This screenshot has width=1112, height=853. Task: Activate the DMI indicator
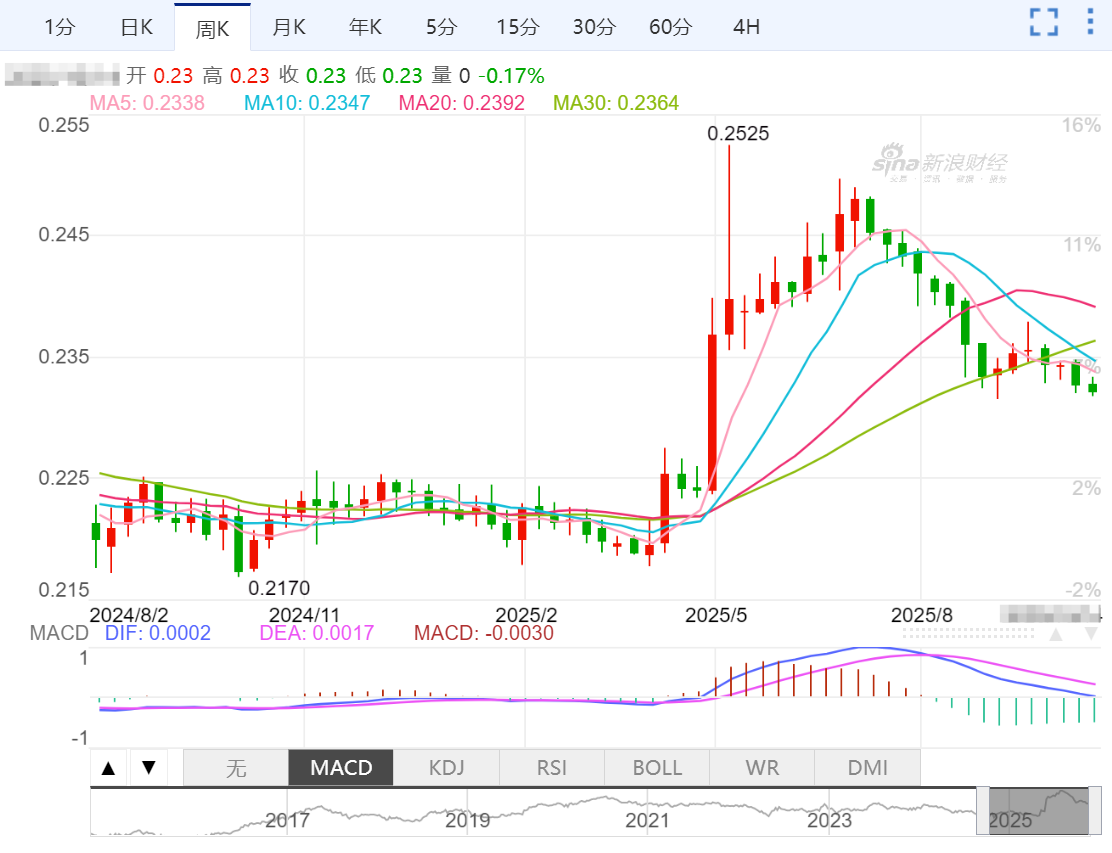[867, 768]
